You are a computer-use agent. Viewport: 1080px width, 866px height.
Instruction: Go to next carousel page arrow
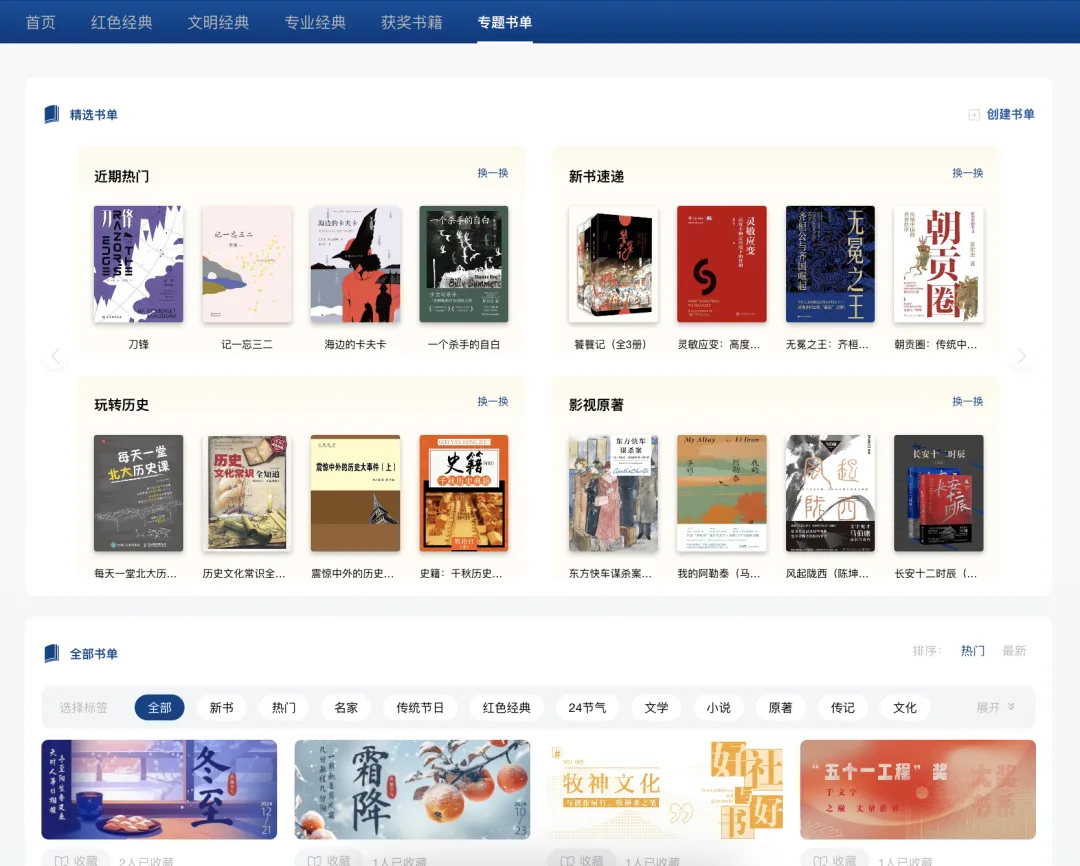(1021, 356)
